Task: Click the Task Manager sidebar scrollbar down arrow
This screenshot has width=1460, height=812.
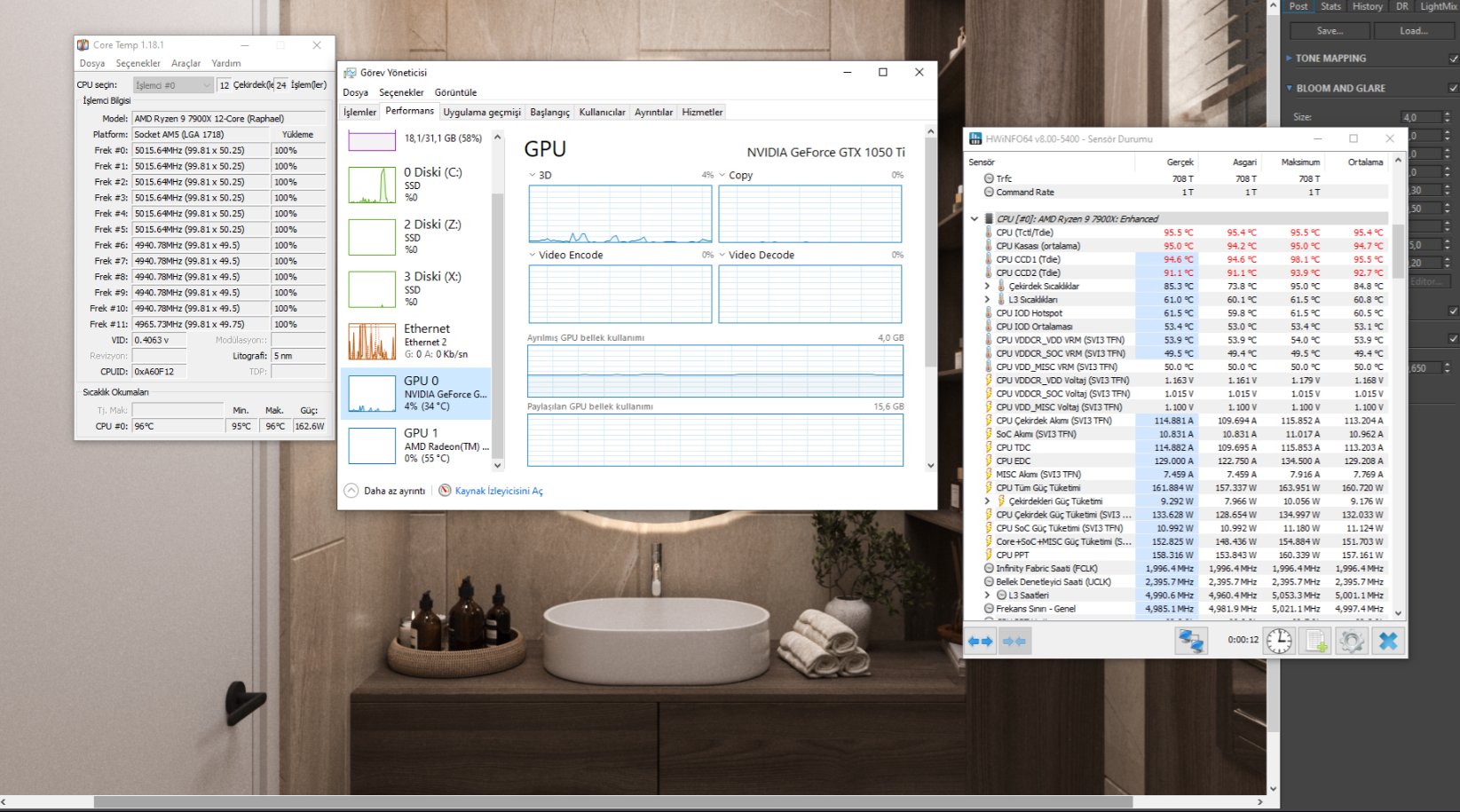Action: [x=497, y=465]
